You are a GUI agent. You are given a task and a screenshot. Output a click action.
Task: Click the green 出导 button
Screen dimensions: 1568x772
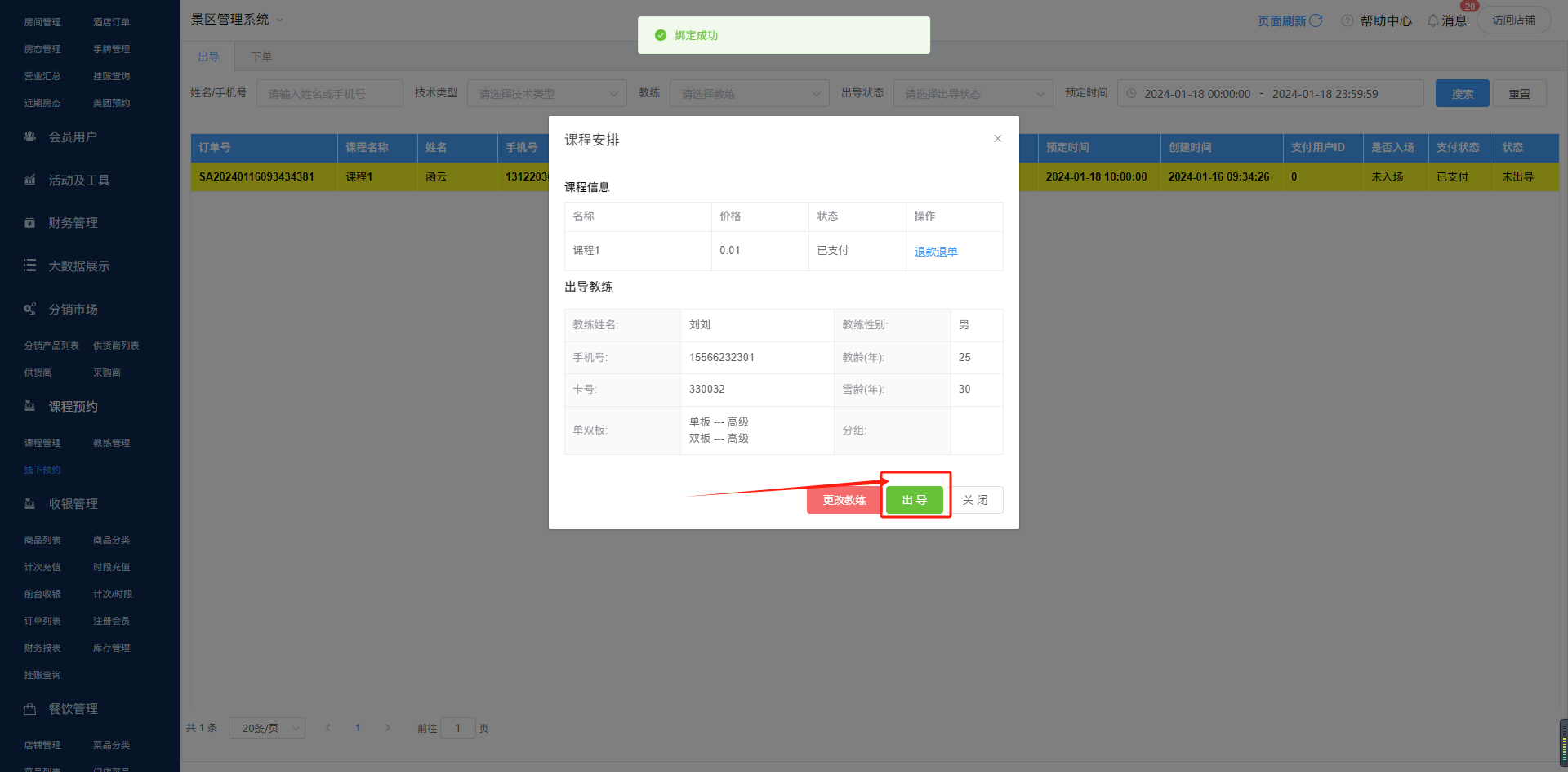[x=914, y=500]
